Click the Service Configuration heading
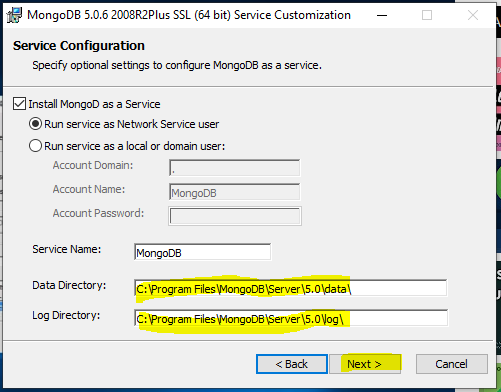501x392 pixels. [79, 46]
